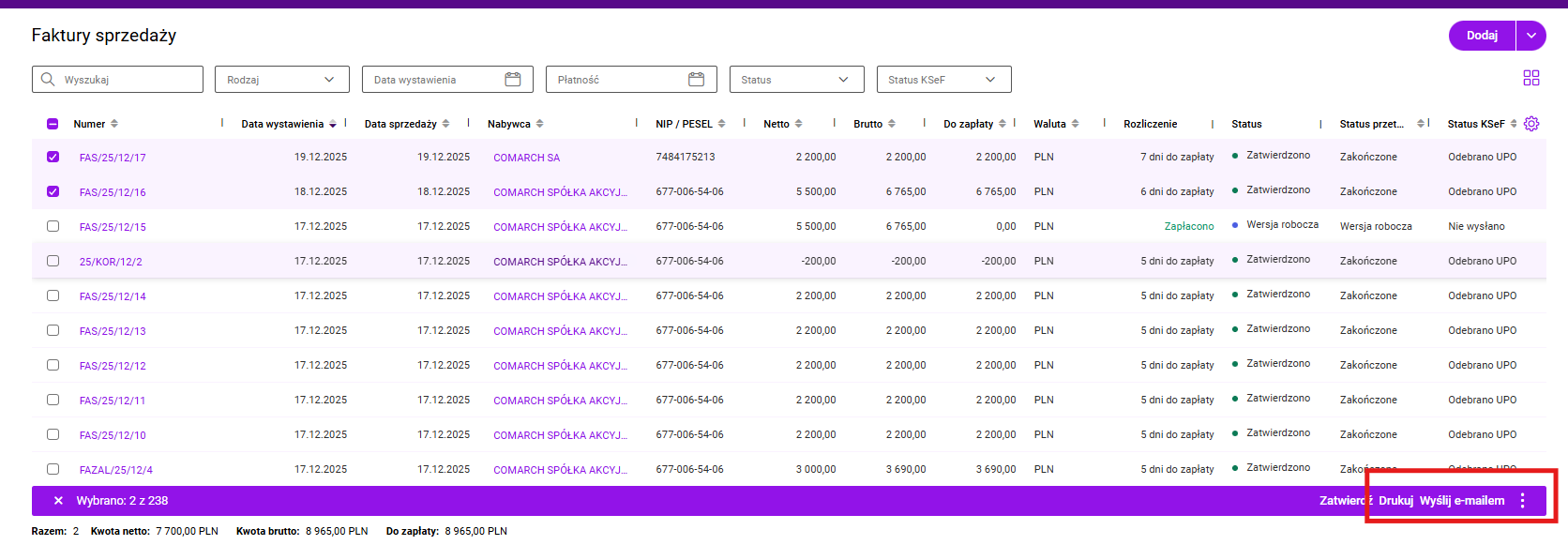The image size is (1568, 545).
Task: Open calendar in Data wystawienia filter
Action: tap(512, 80)
